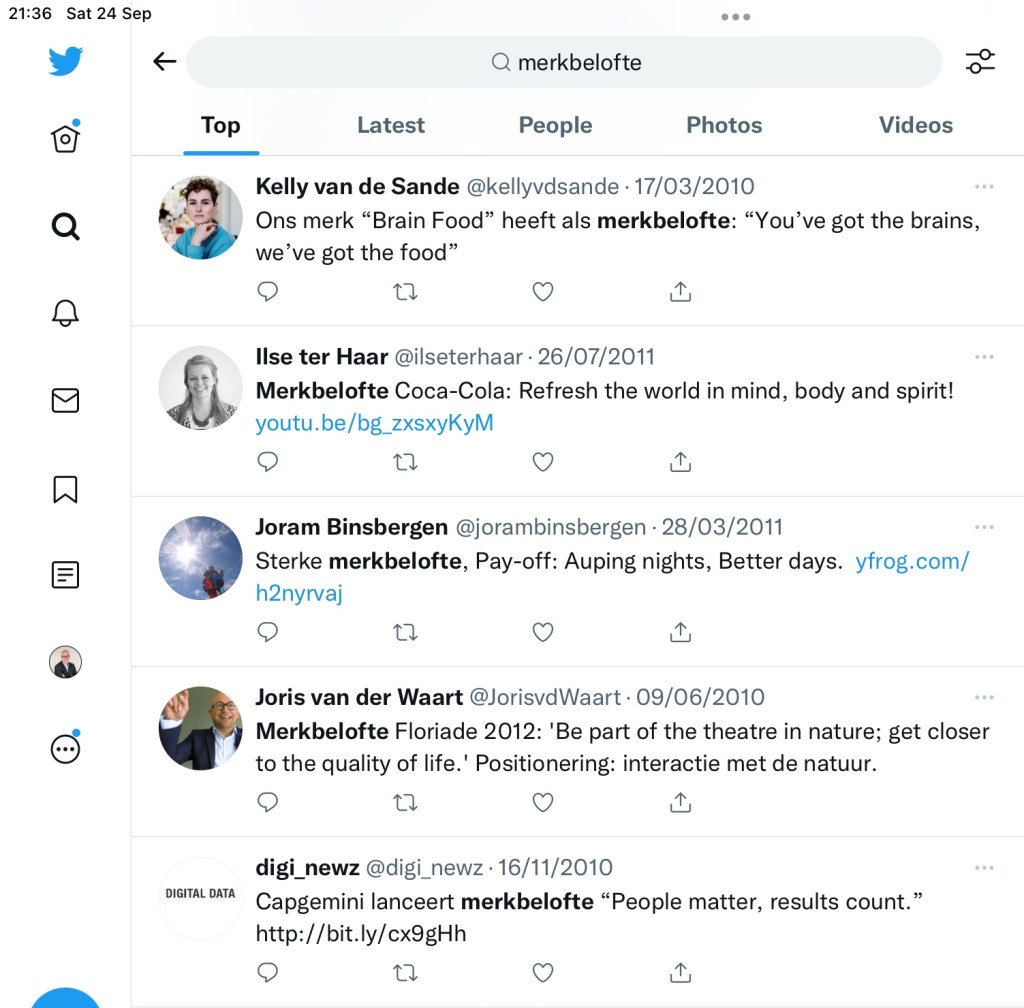Like Kelly van de Sande's tweet
The image size is (1024, 1008).
click(542, 292)
